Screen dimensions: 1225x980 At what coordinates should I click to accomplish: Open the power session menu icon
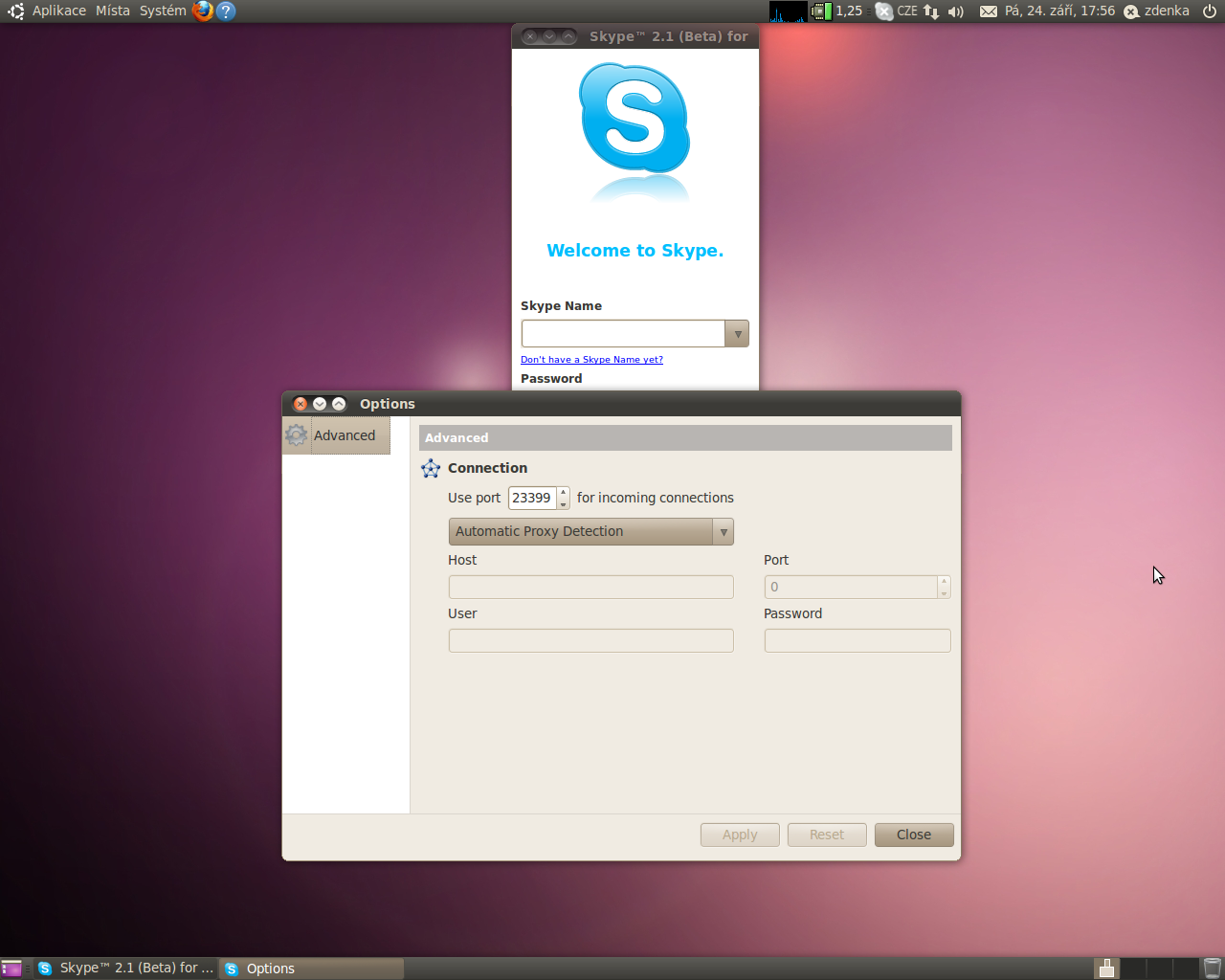coord(1210,11)
